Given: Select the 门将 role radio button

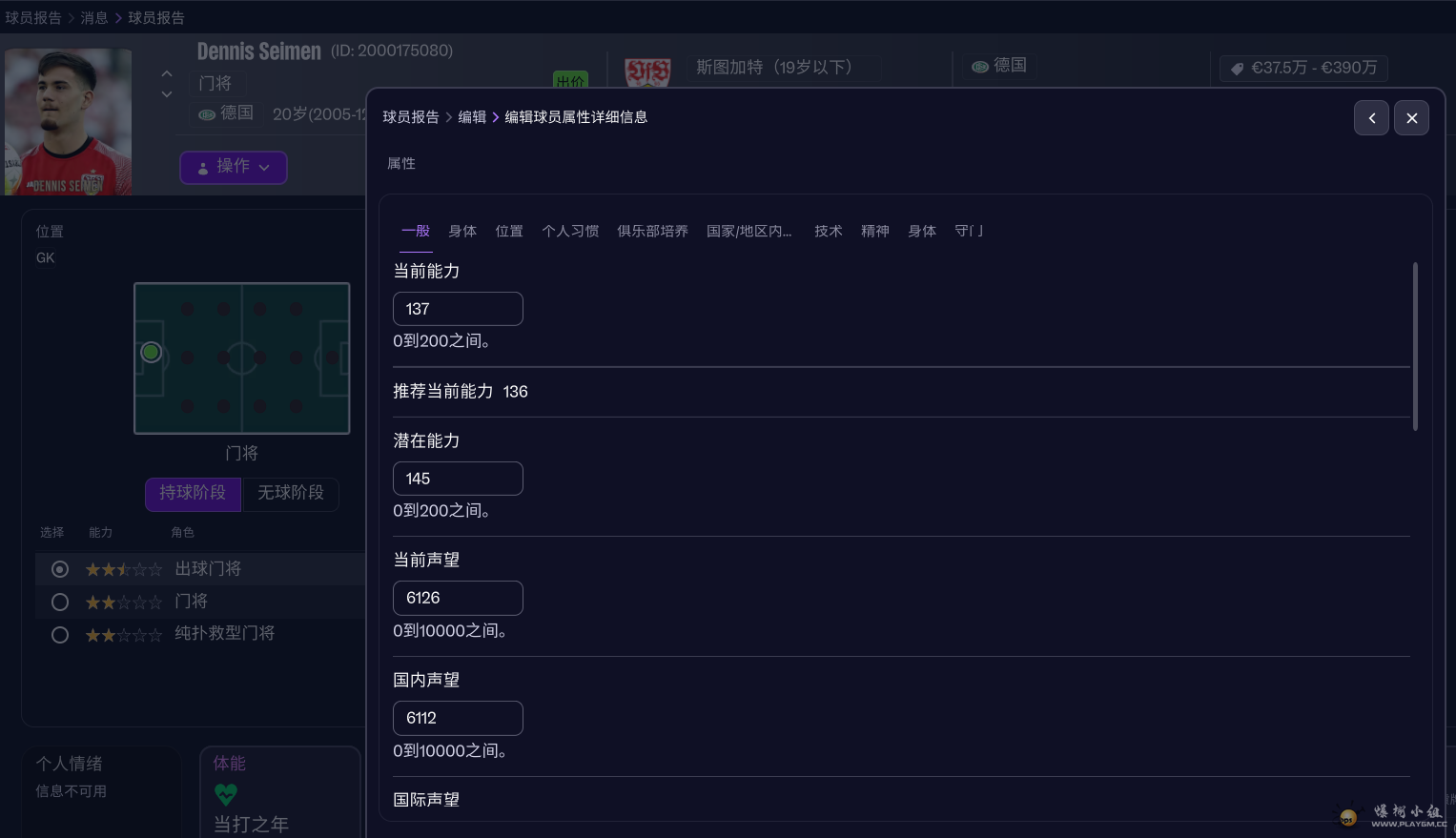Looking at the screenshot, I should click(60, 602).
